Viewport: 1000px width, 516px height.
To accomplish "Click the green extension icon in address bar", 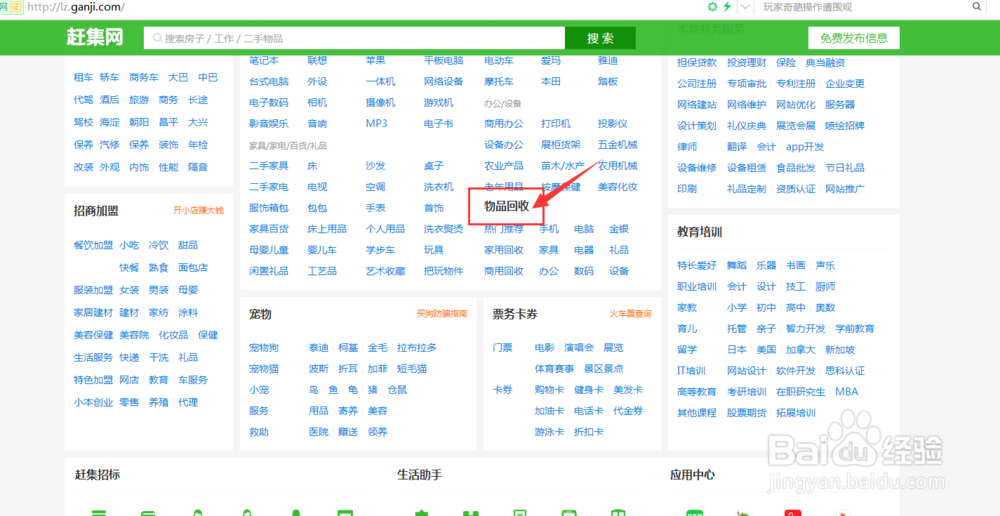I will coord(712,7).
